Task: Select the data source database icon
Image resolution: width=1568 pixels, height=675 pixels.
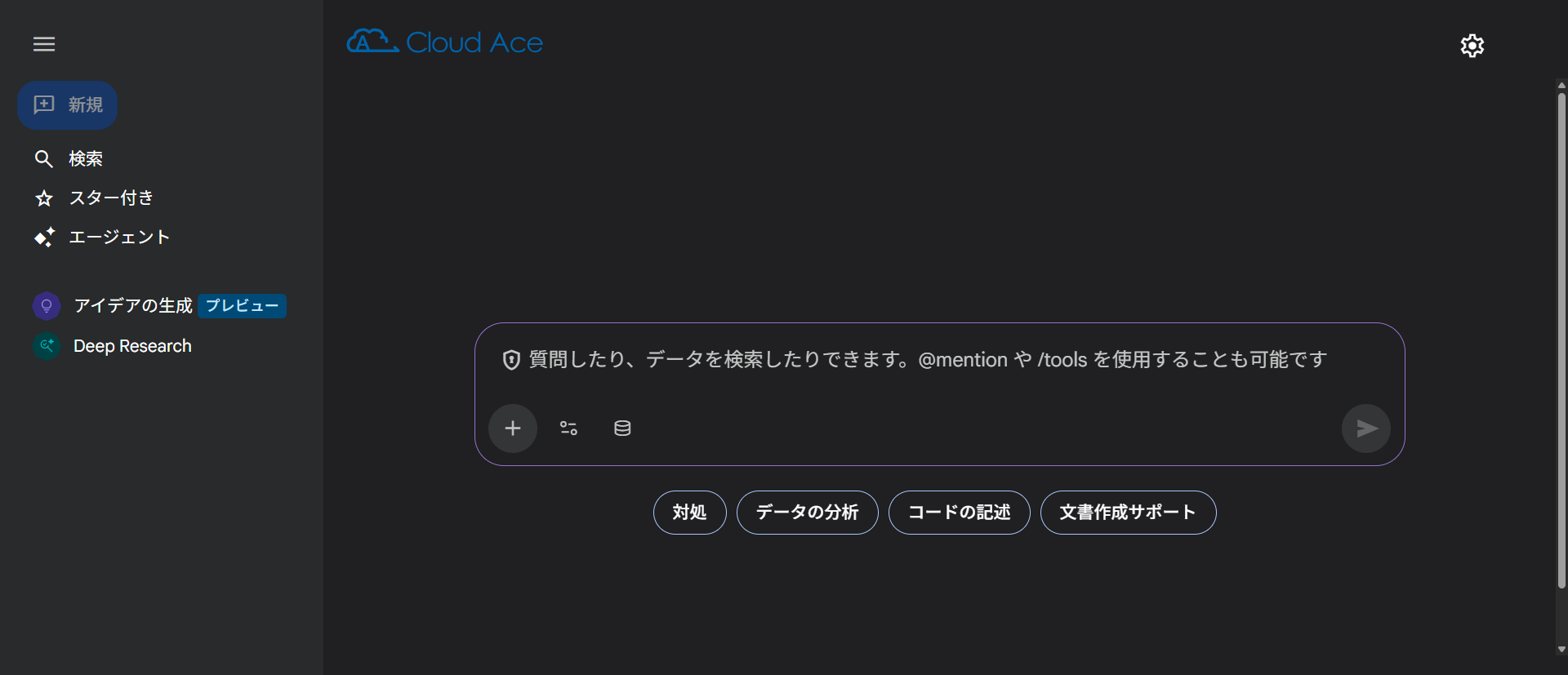Action: pos(622,429)
